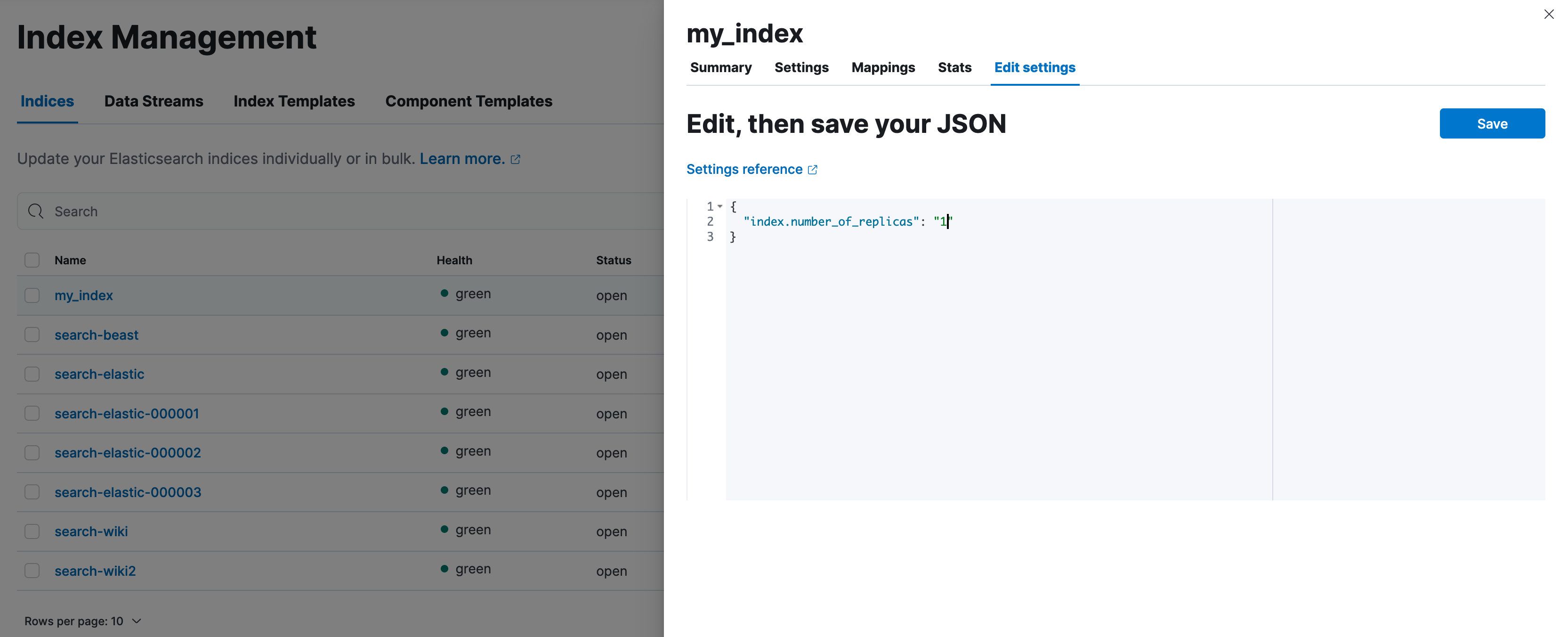The width and height of the screenshot is (1568, 637).
Task: Click the green health icon for search-wiki2
Action: (x=444, y=570)
